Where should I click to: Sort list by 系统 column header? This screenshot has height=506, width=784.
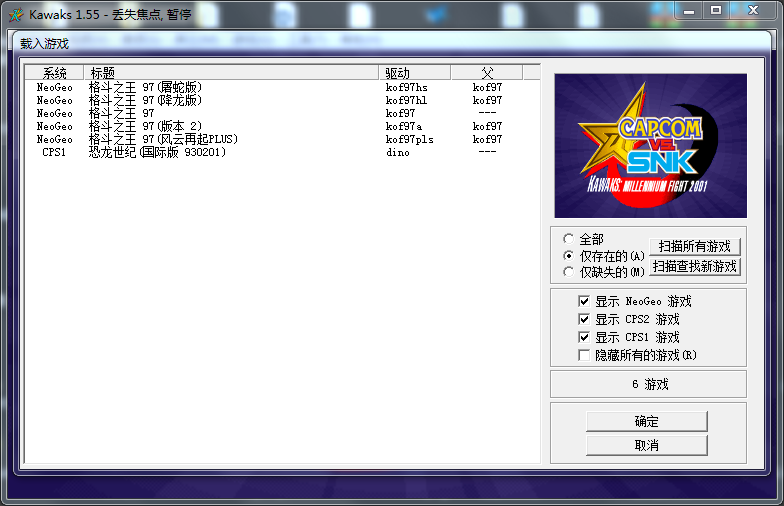54,73
